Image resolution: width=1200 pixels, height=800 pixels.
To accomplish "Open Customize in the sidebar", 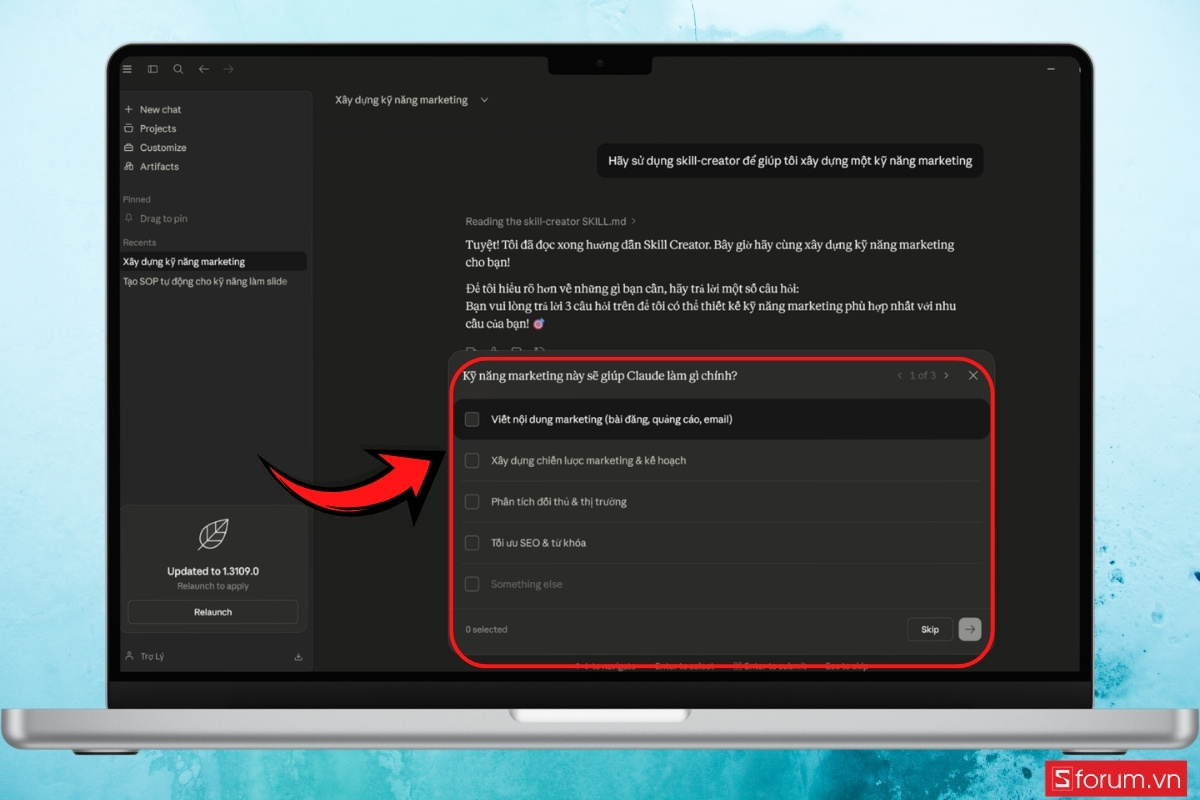I will click(155, 147).
